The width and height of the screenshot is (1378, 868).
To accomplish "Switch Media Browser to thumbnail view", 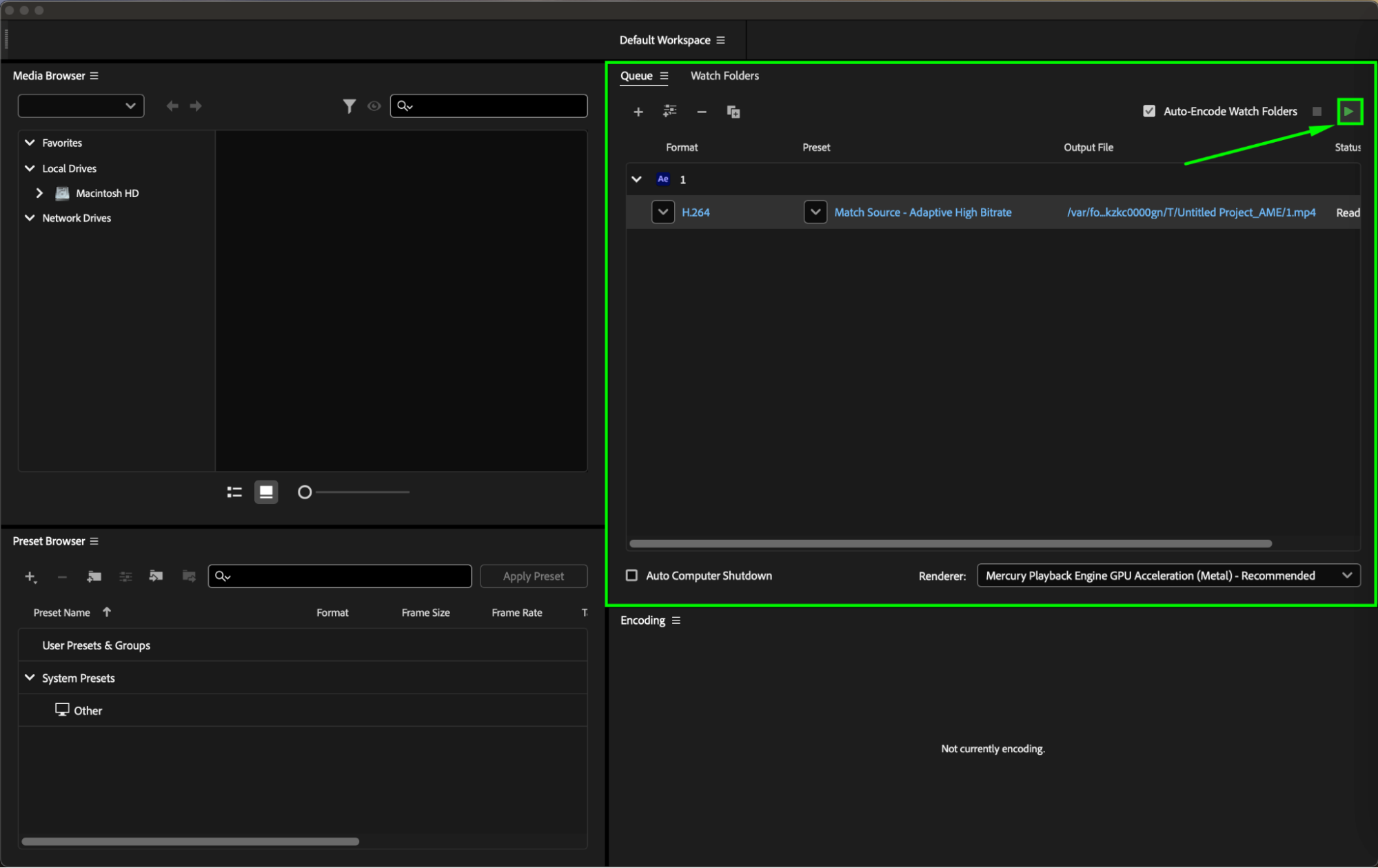I will 266,492.
